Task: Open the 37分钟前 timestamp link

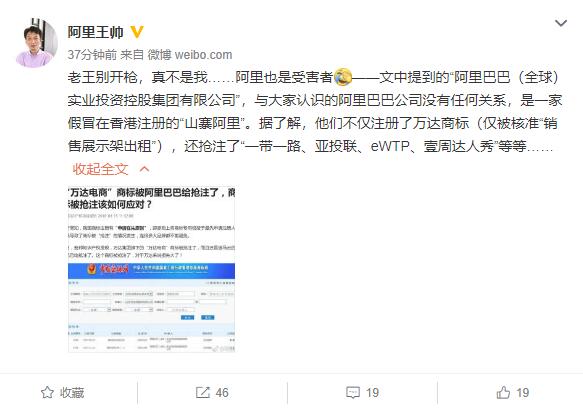Action: [92, 55]
